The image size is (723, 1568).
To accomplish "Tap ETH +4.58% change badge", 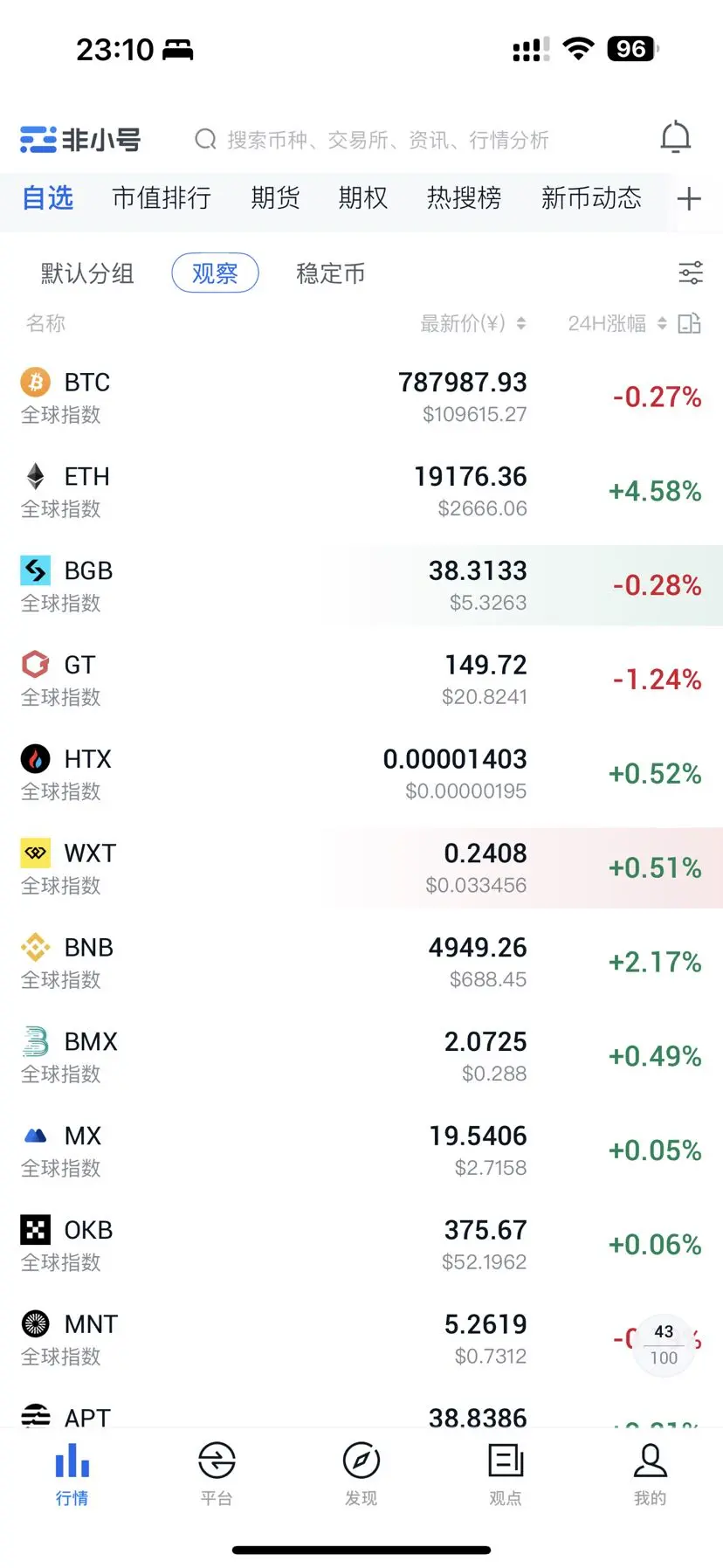I will click(x=655, y=491).
